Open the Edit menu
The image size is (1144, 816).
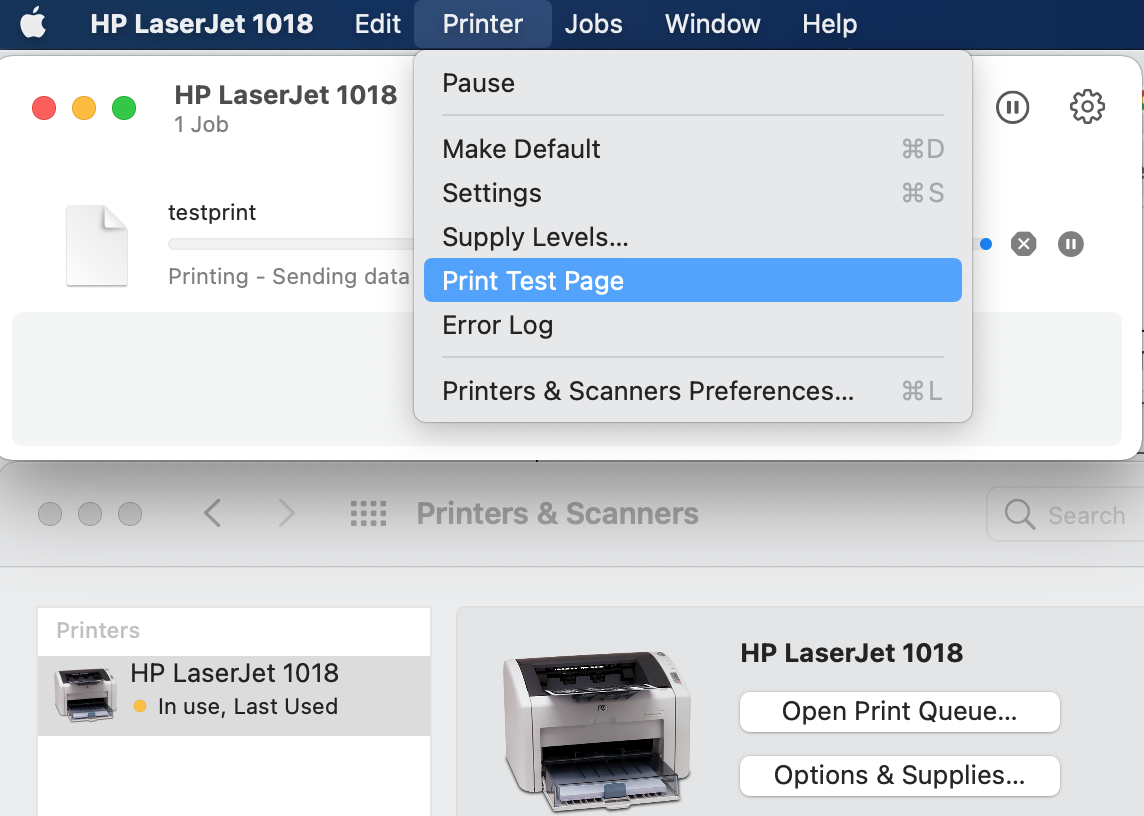377,23
